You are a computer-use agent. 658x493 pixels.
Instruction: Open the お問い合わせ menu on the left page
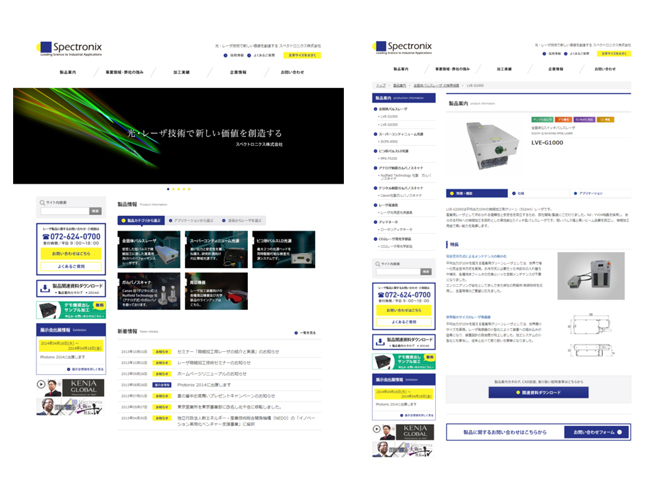coord(292,72)
